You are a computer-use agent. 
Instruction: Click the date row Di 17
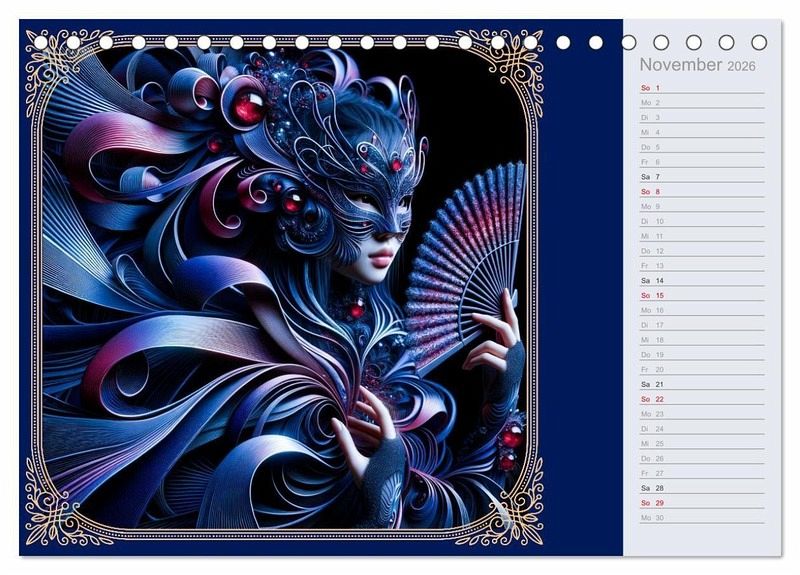(702, 324)
